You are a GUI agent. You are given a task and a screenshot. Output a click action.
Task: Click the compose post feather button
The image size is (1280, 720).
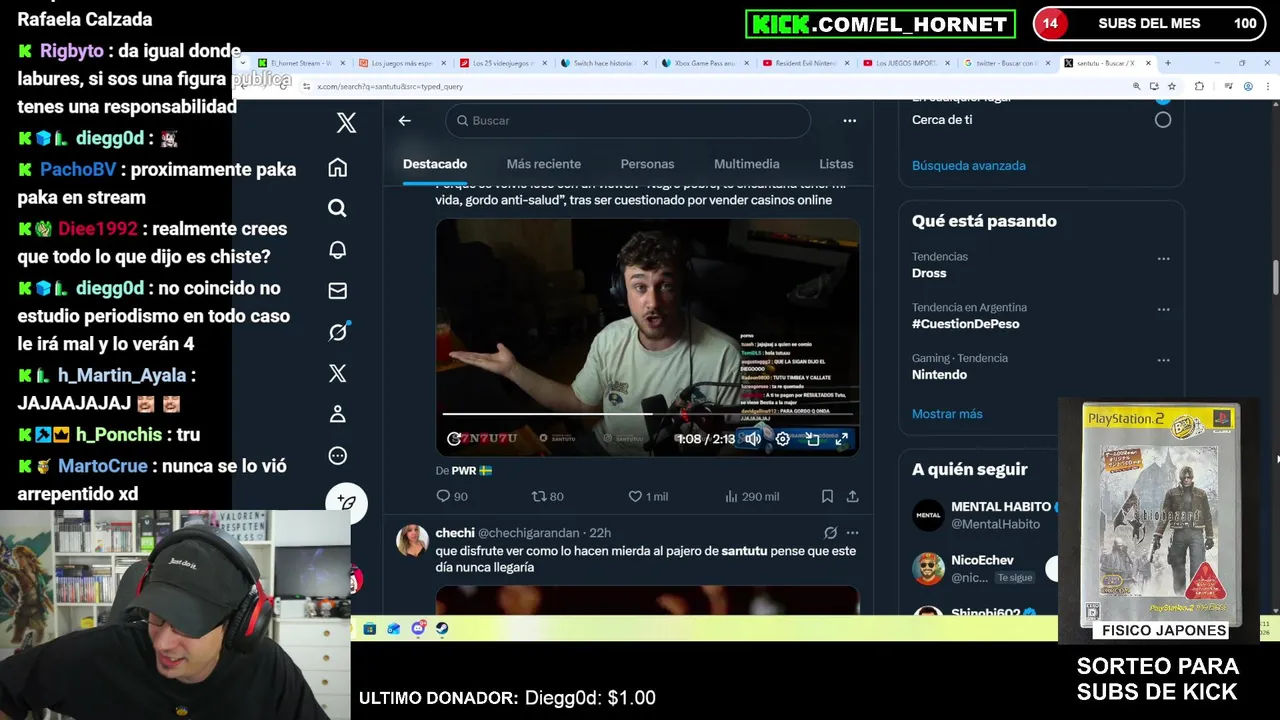tap(347, 503)
